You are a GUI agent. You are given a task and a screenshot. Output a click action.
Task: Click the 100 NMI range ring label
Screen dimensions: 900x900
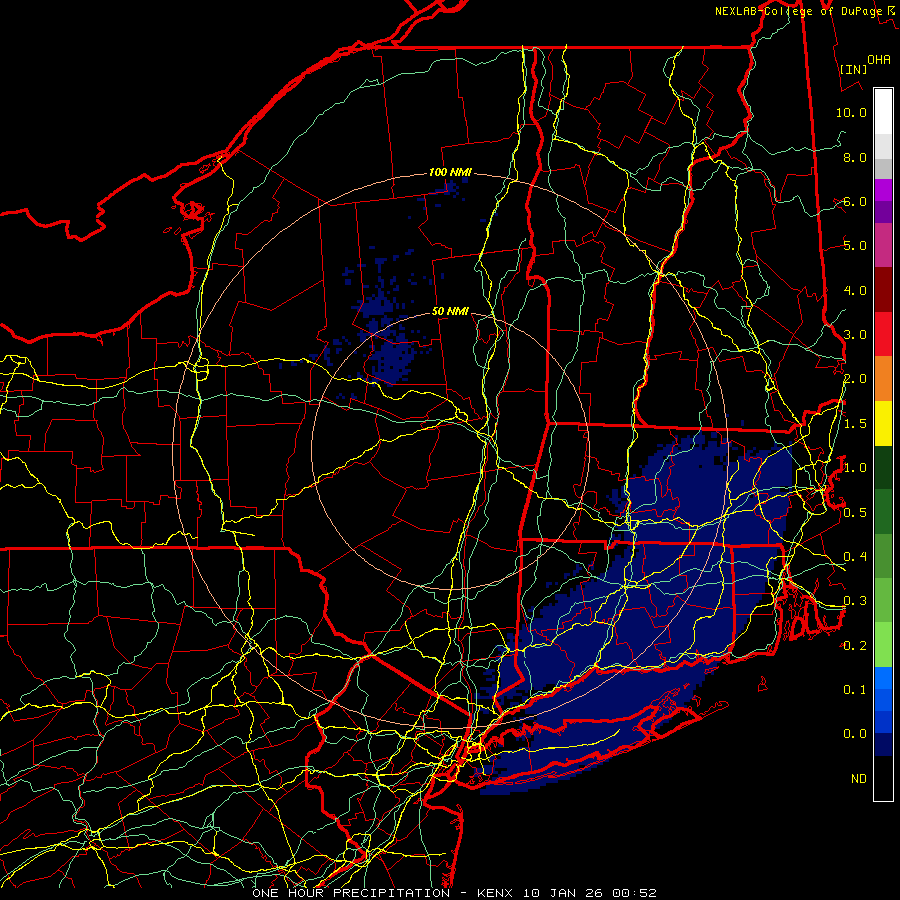tap(451, 172)
